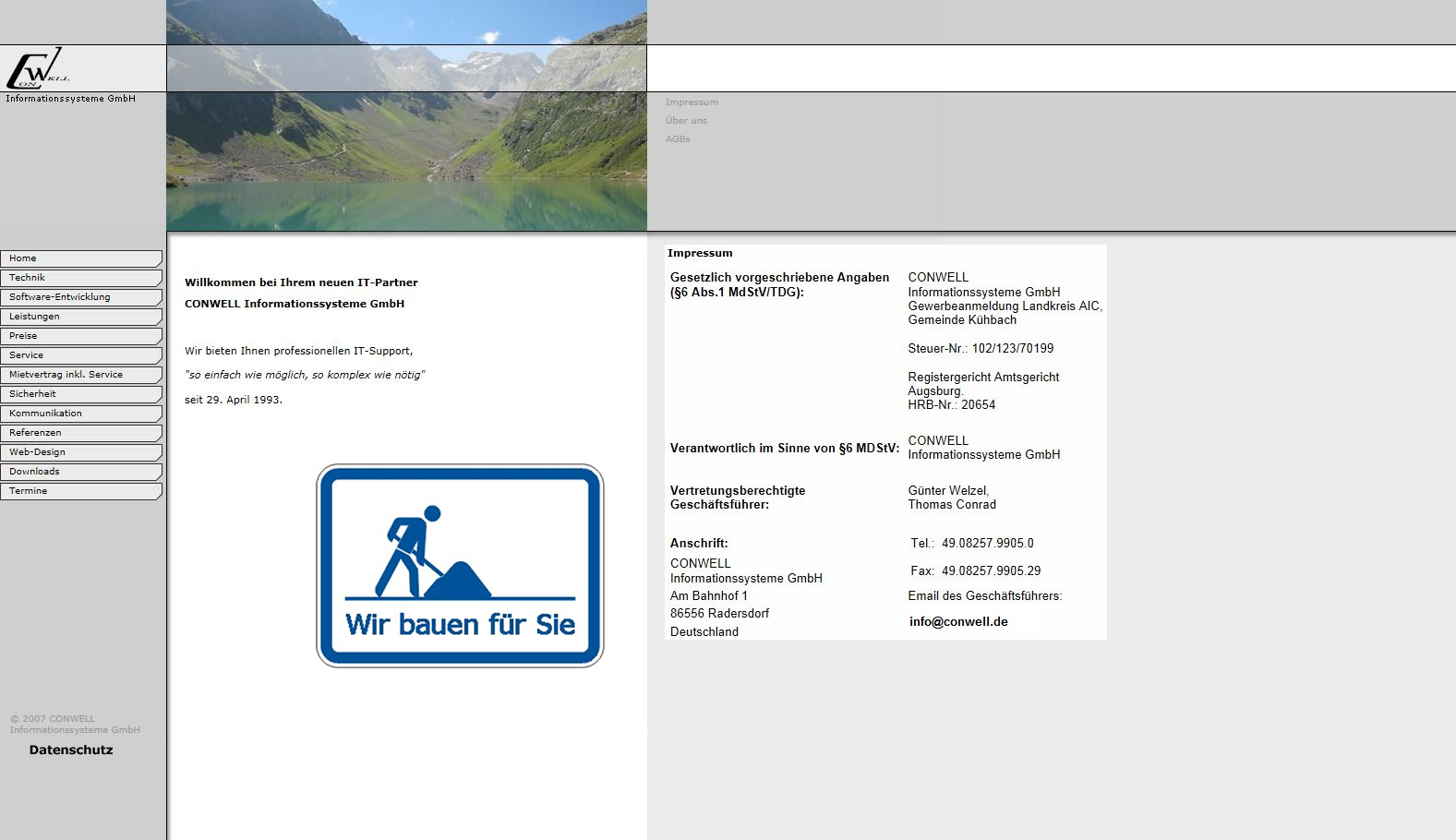The height and width of the screenshot is (840, 1456).
Task: Open the Preise page
Action: (81, 336)
